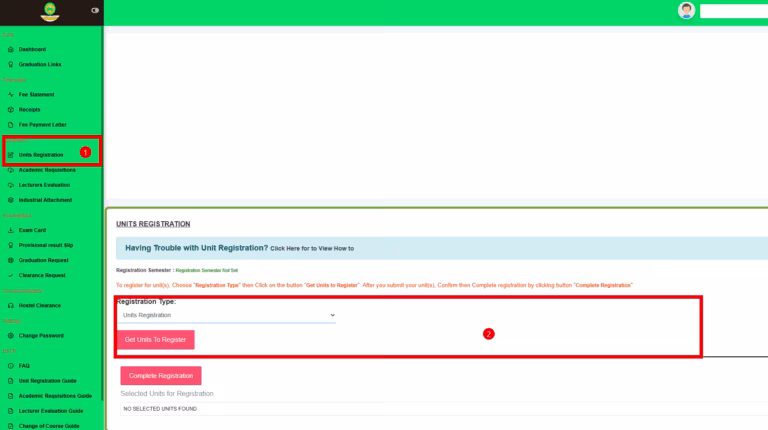The image size is (768, 430).
Task: Click the Industrial Attachment icon
Action: 11,200
